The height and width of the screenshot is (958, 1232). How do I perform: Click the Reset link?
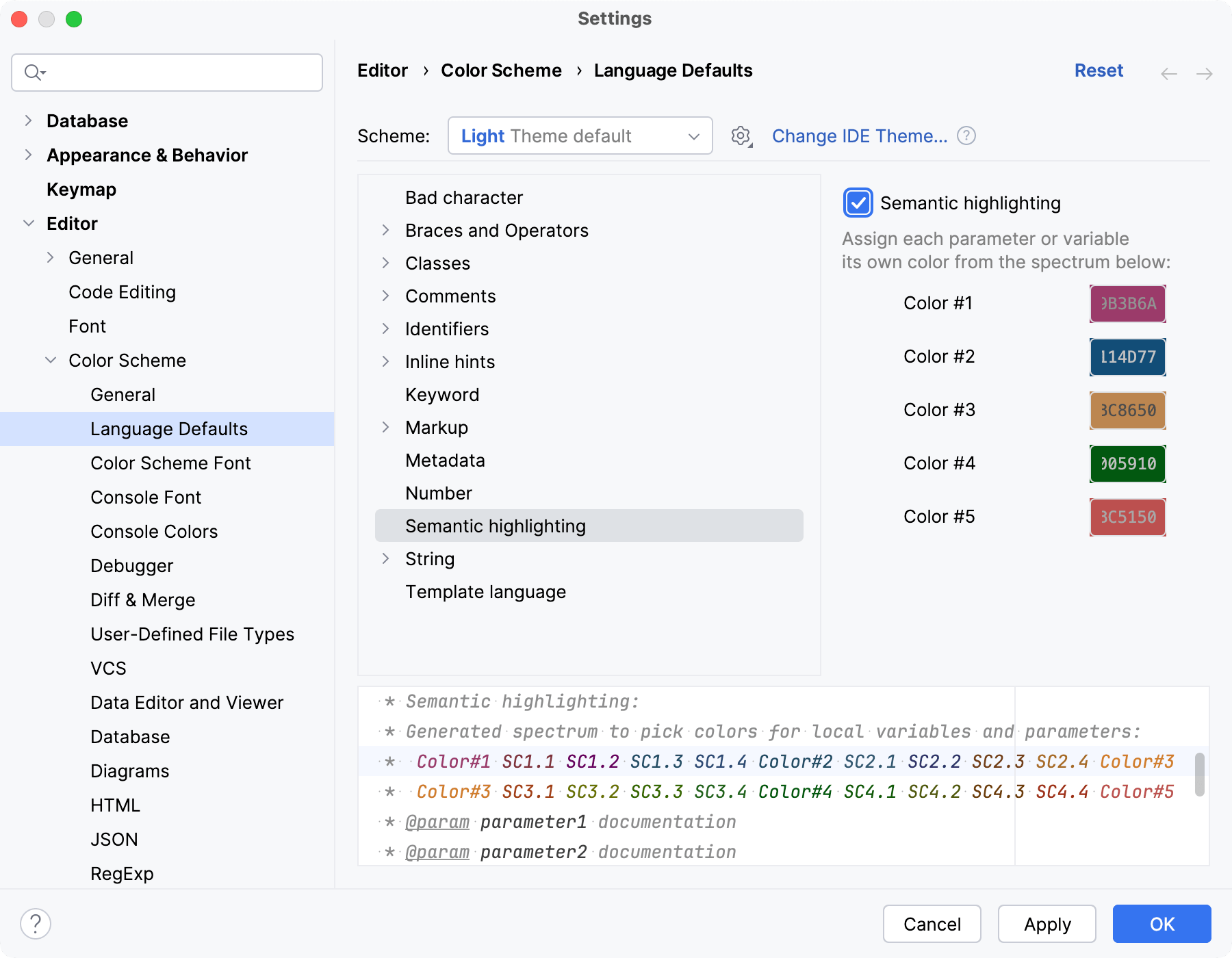pyautogui.click(x=1099, y=70)
